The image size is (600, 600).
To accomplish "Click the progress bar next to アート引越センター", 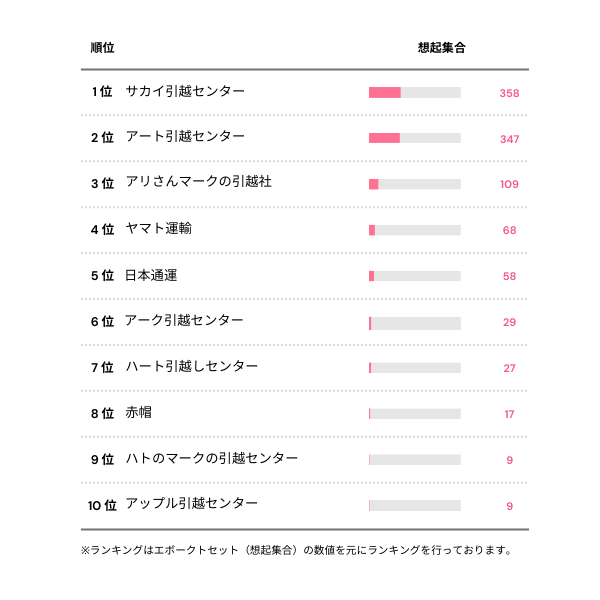I will [414, 138].
